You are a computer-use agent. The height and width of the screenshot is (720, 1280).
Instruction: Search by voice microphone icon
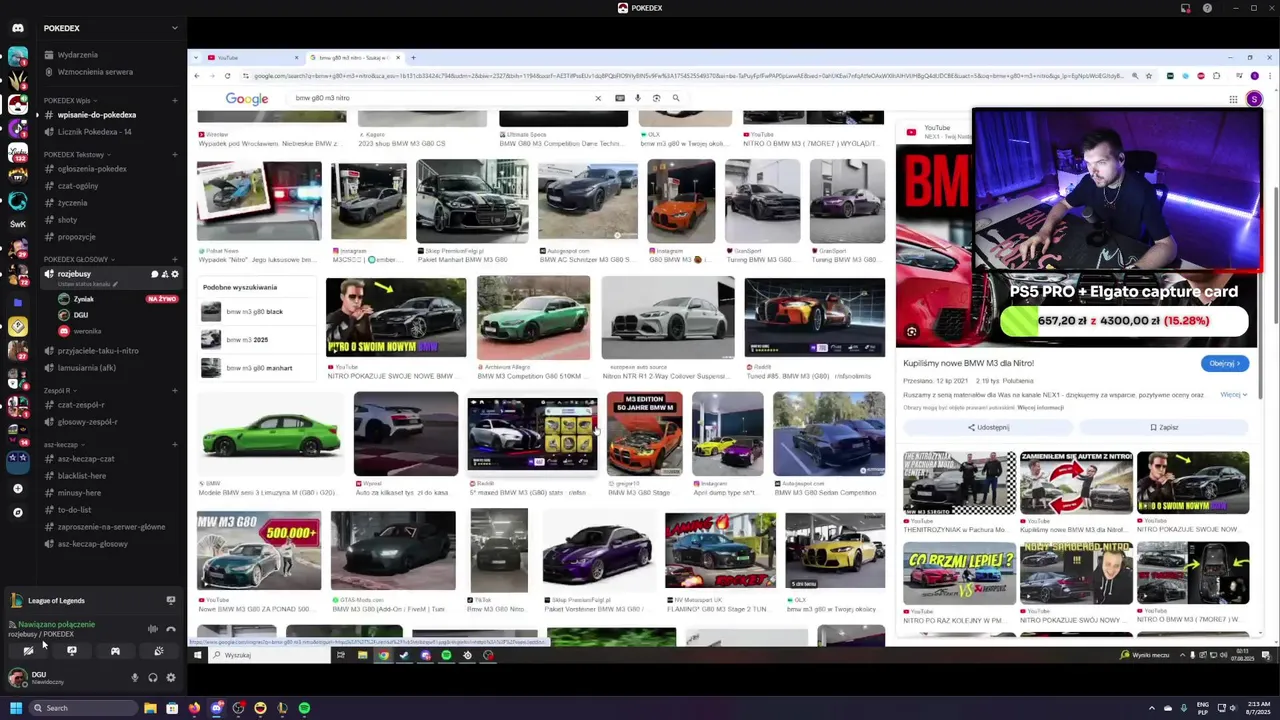[x=638, y=98]
